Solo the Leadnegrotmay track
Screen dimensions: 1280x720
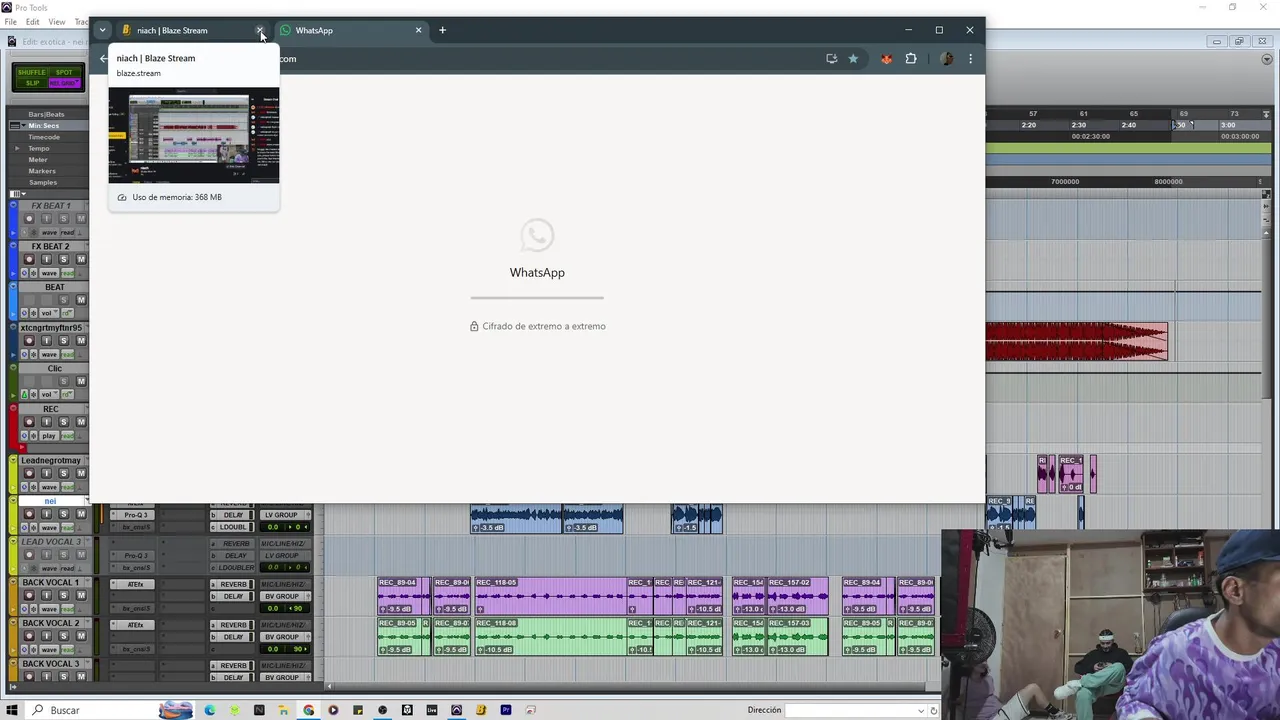coord(63,473)
